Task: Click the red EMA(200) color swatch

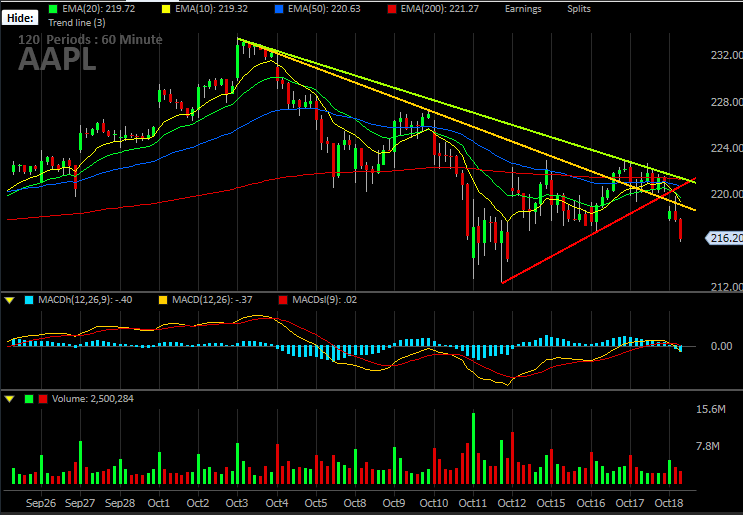Action: point(391,9)
